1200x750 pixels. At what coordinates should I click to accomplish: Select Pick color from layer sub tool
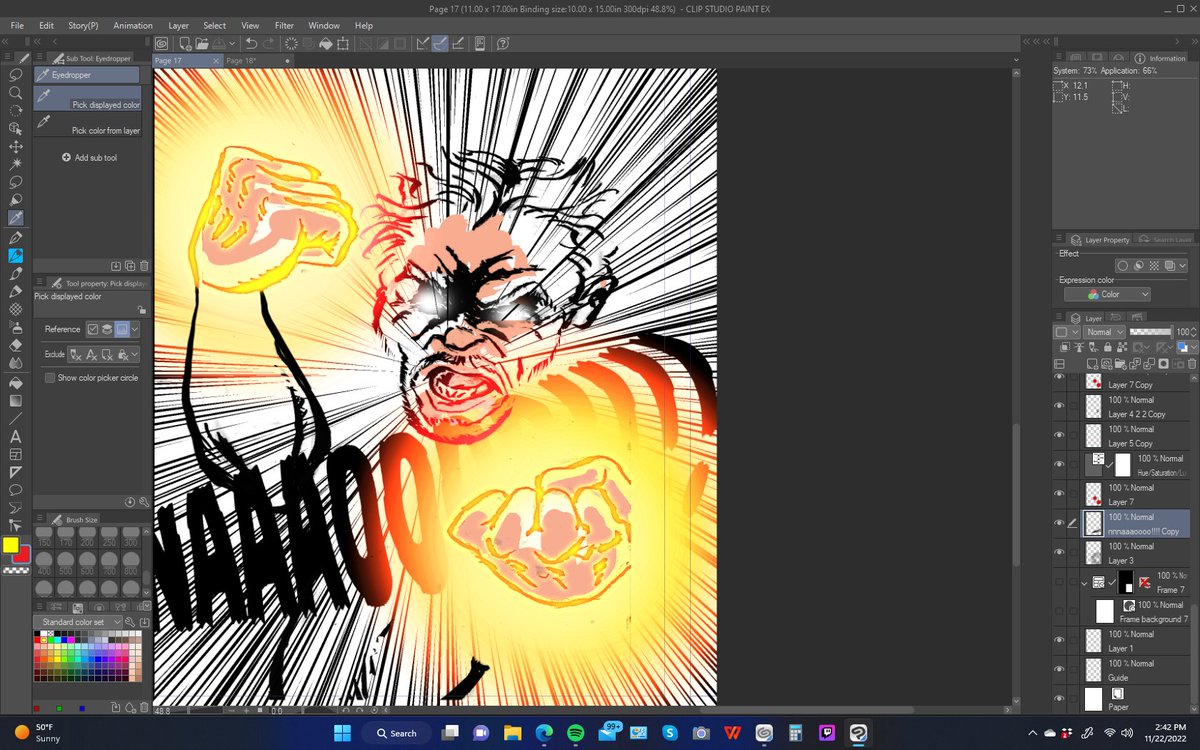[x=87, y=123]
